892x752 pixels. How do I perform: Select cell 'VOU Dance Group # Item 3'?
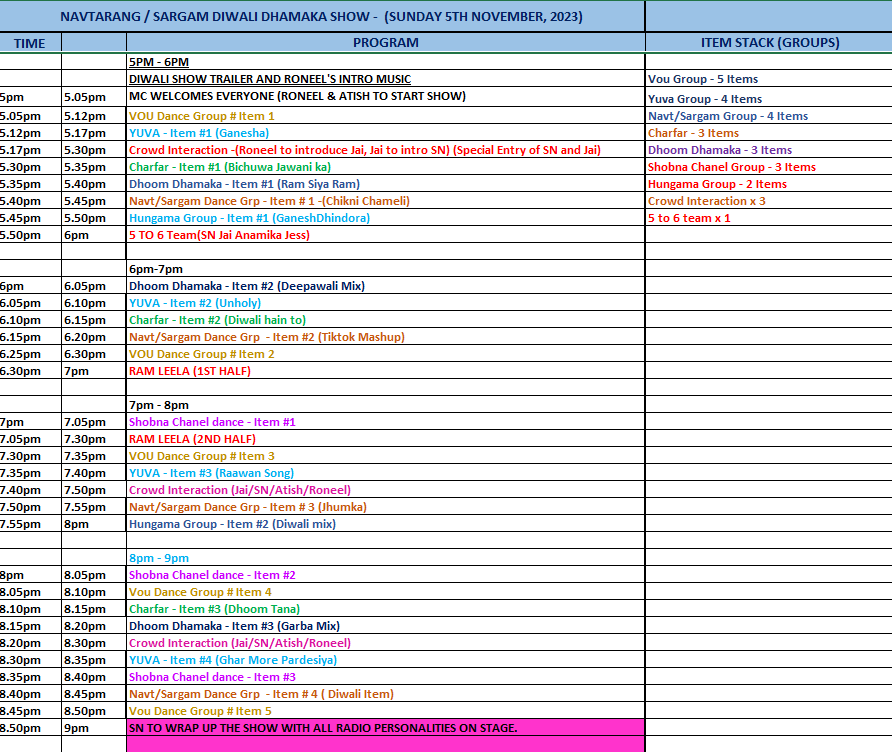pyautogui.click(x=386, y=456)
